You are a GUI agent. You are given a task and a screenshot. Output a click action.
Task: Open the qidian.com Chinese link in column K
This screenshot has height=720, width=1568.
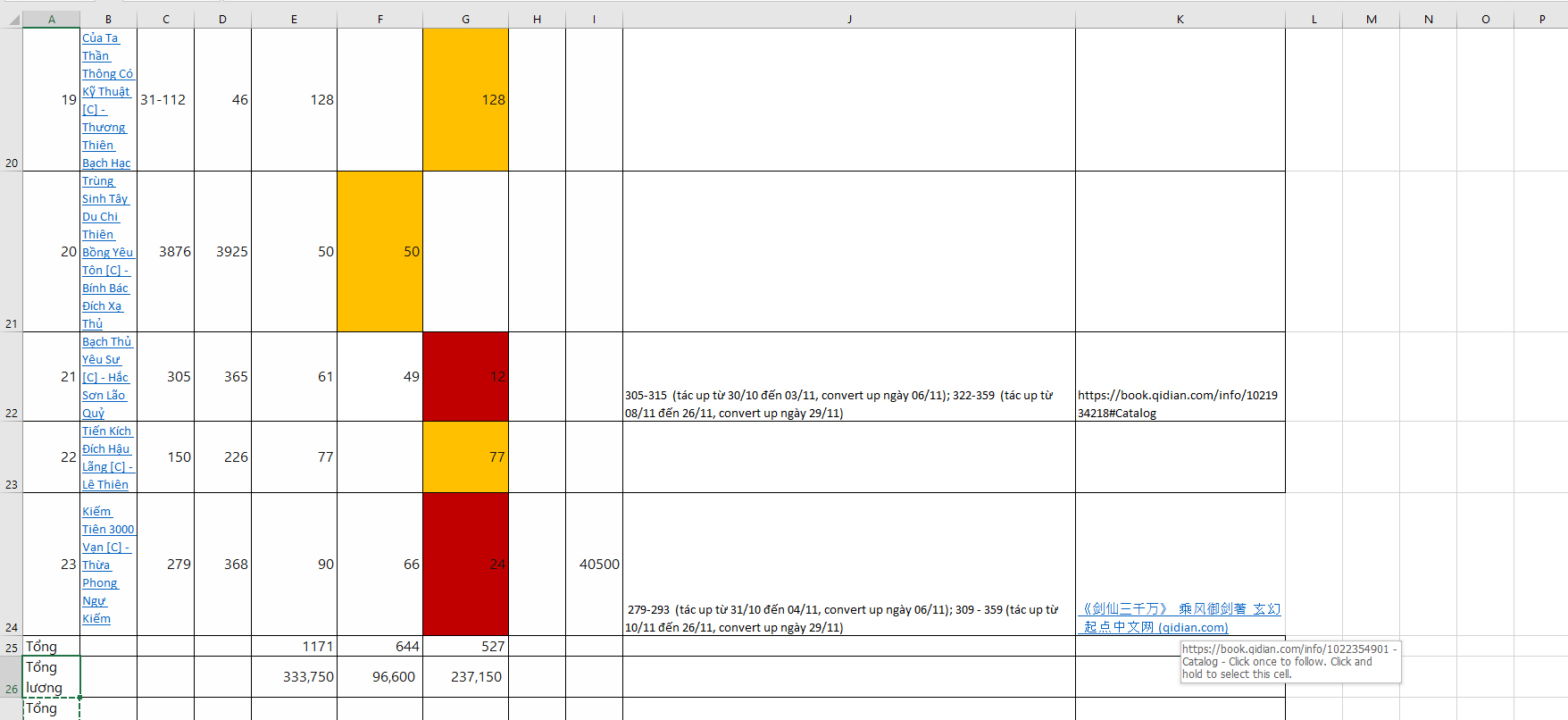pyautogui.click(x=1180, y=618)
